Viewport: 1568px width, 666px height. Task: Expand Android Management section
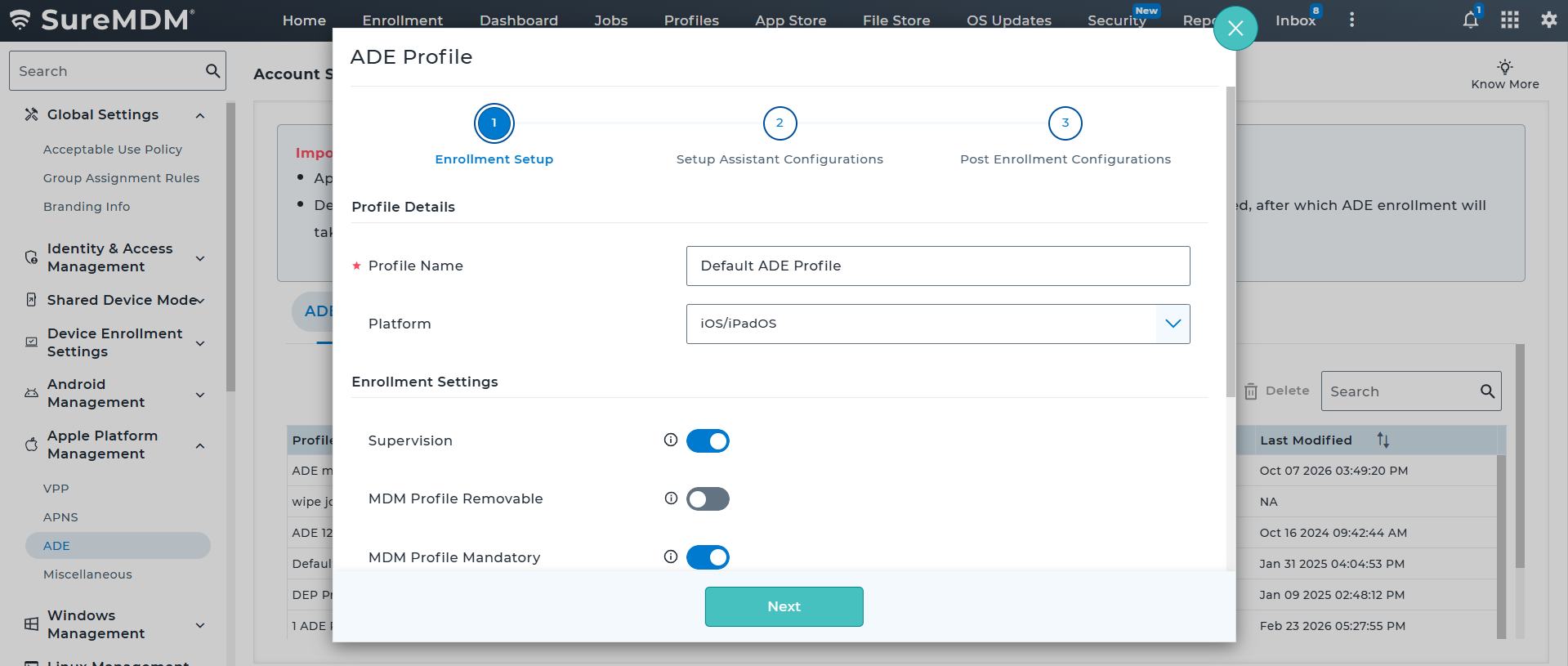click(200, 395)
